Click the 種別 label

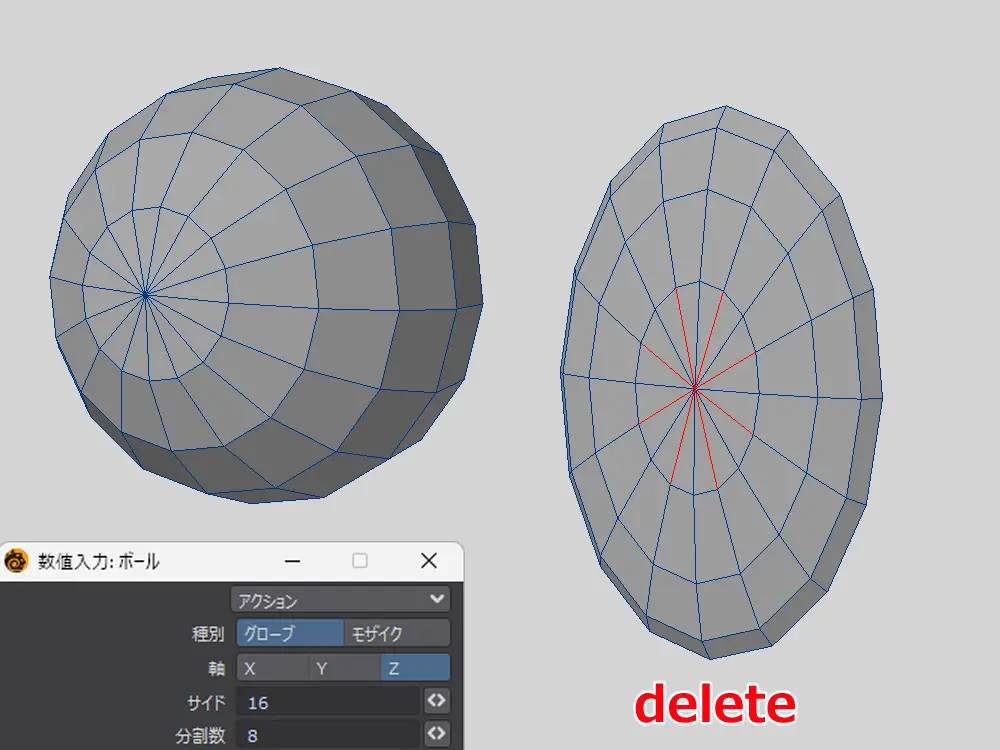208,634
